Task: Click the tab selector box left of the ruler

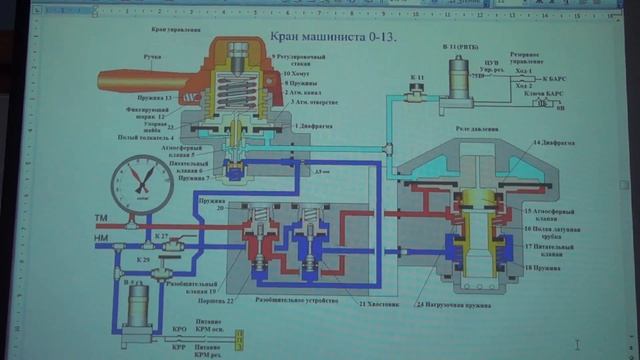Action: coord(37,11)
